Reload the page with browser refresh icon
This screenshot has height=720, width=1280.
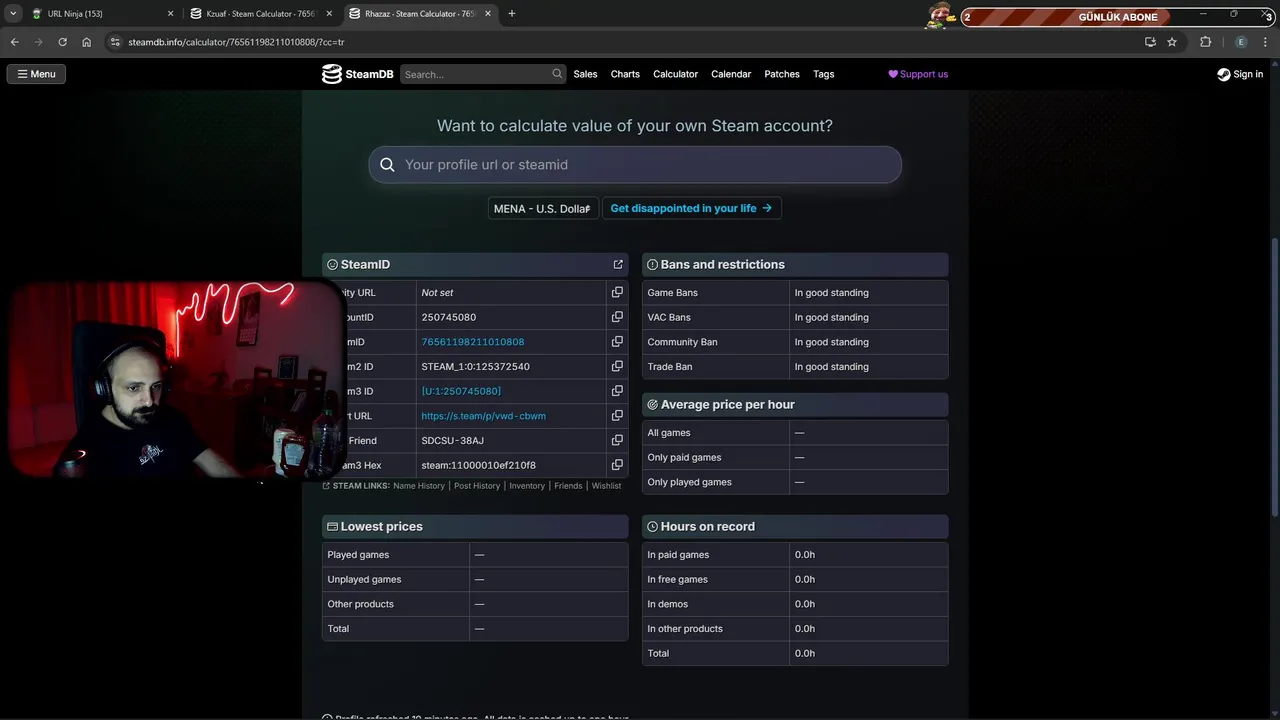pyautogui.click(x=62, y=42)
